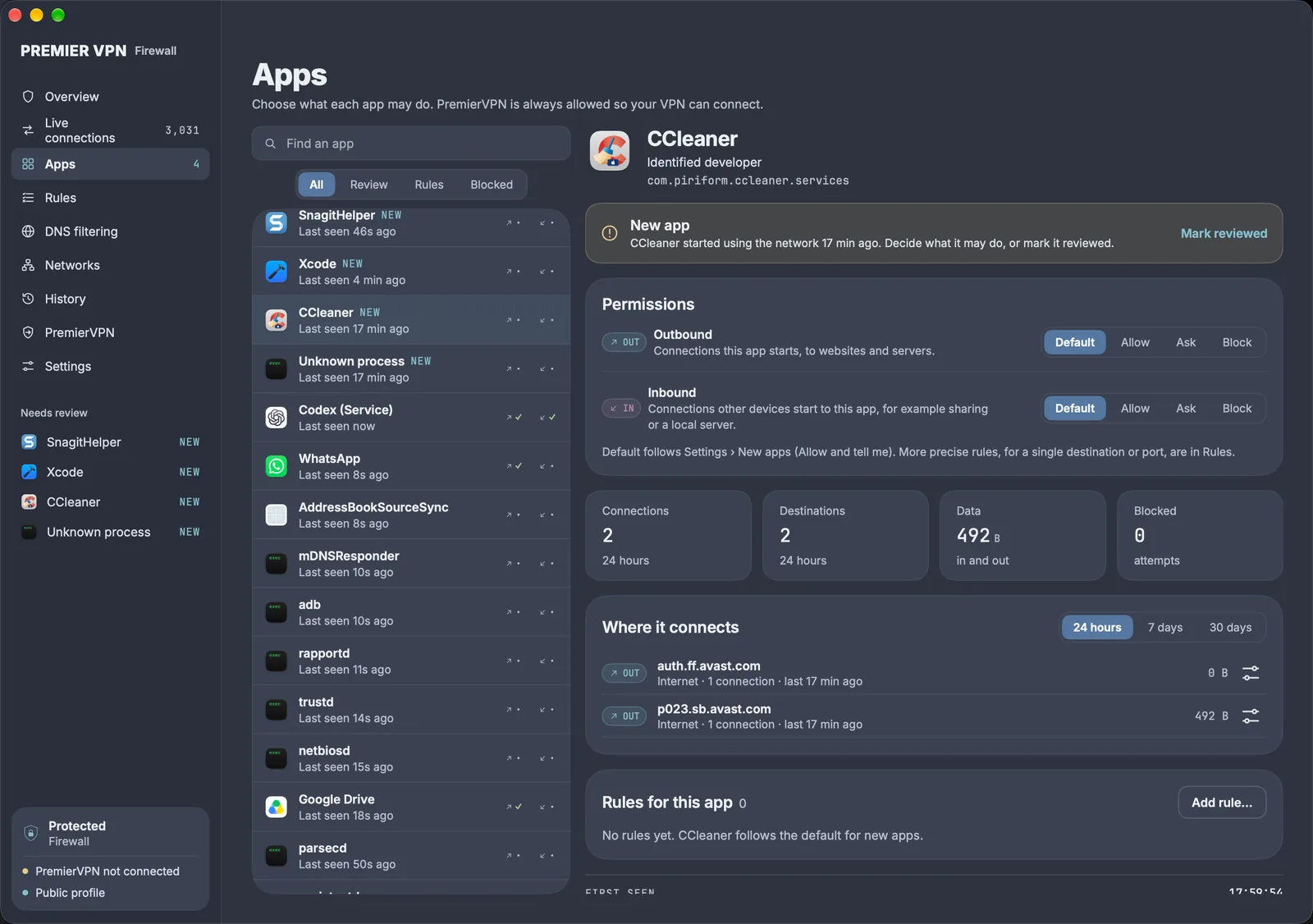The height and width of the screenshot is (924, 1313).
Task: Select the AddressBookSourceSync row
Action: pos(411,515)
